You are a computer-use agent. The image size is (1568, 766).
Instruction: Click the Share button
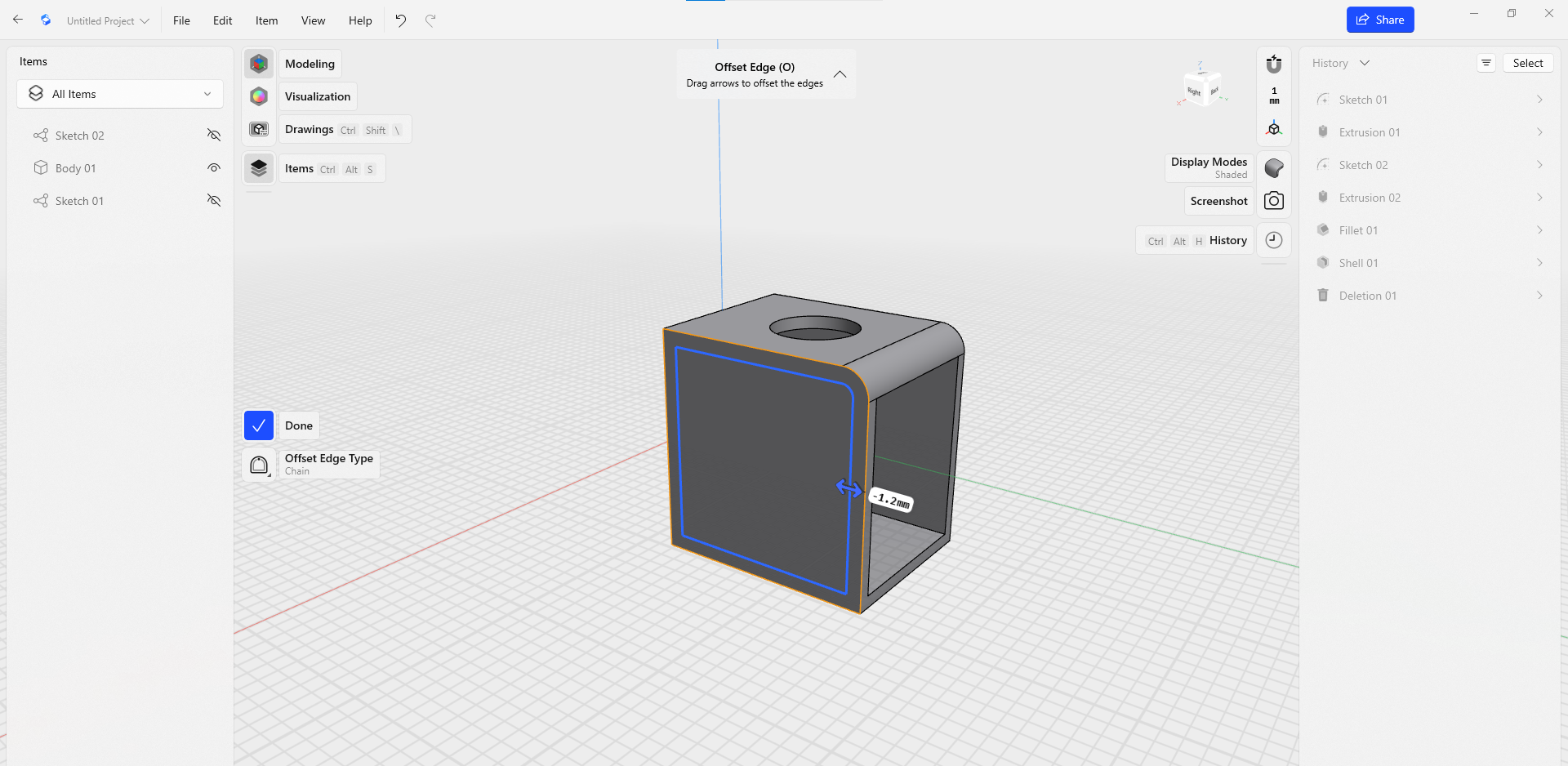(1380, 20)
